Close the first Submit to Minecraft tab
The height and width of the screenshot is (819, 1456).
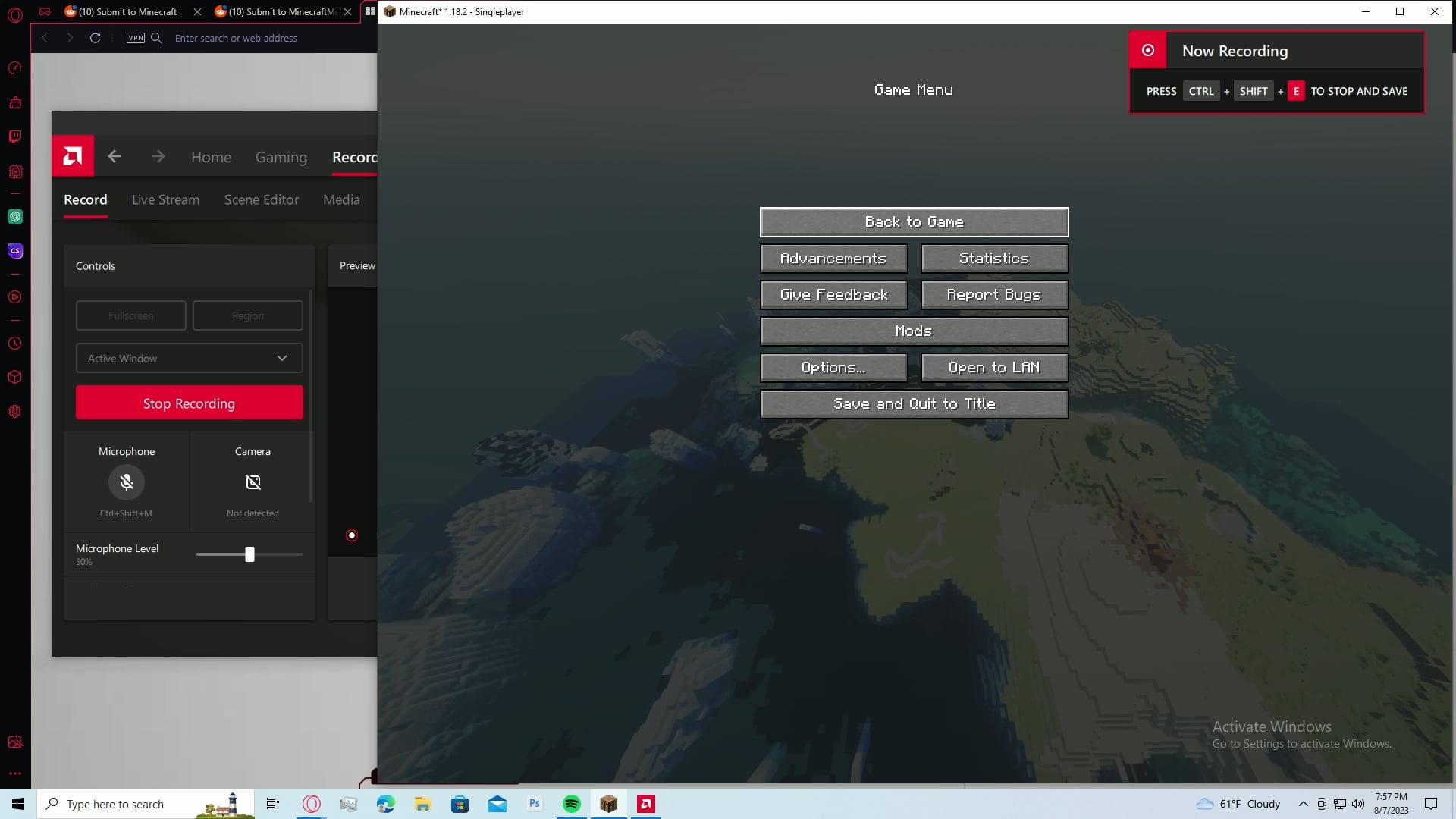coord(197,11)
